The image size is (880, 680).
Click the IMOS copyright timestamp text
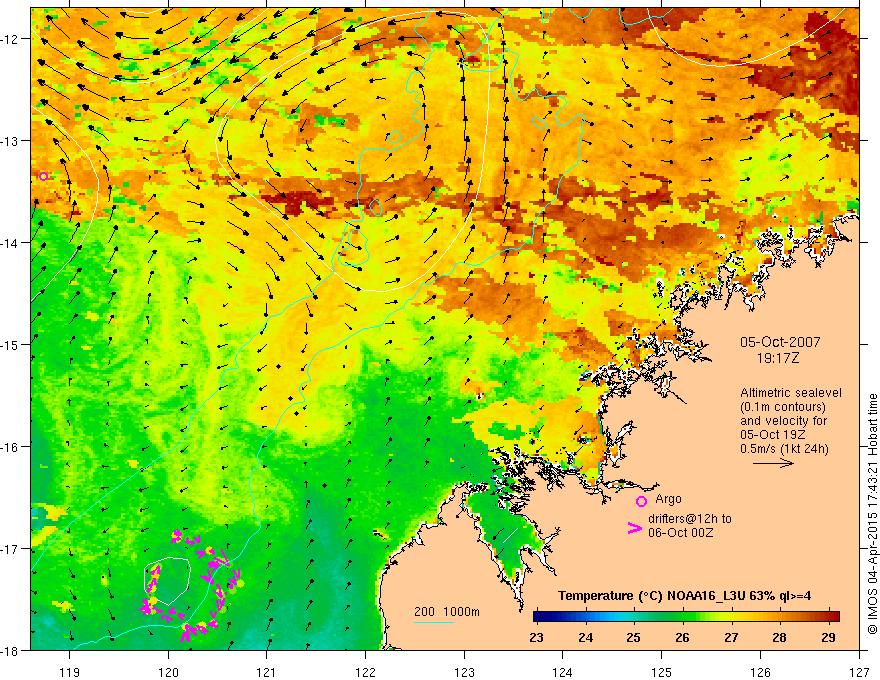click(x=872, y=515)
